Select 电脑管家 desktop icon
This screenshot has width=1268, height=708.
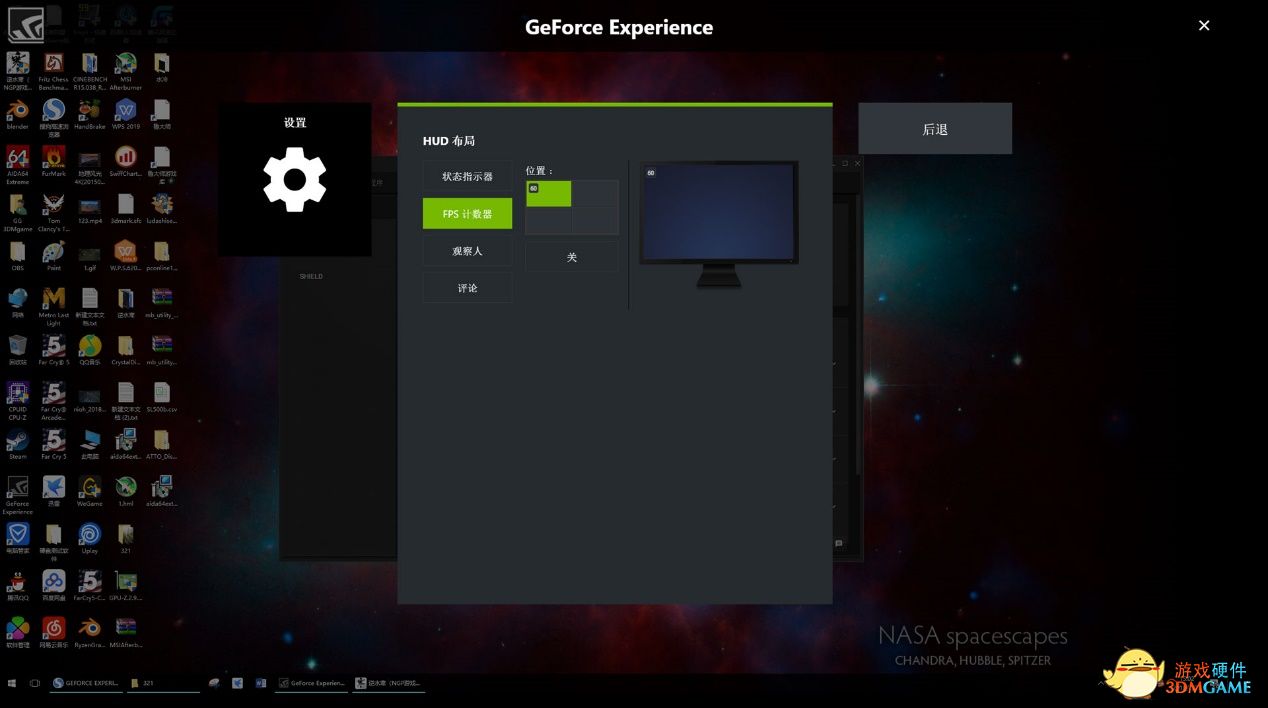click(x=18, y=539)
